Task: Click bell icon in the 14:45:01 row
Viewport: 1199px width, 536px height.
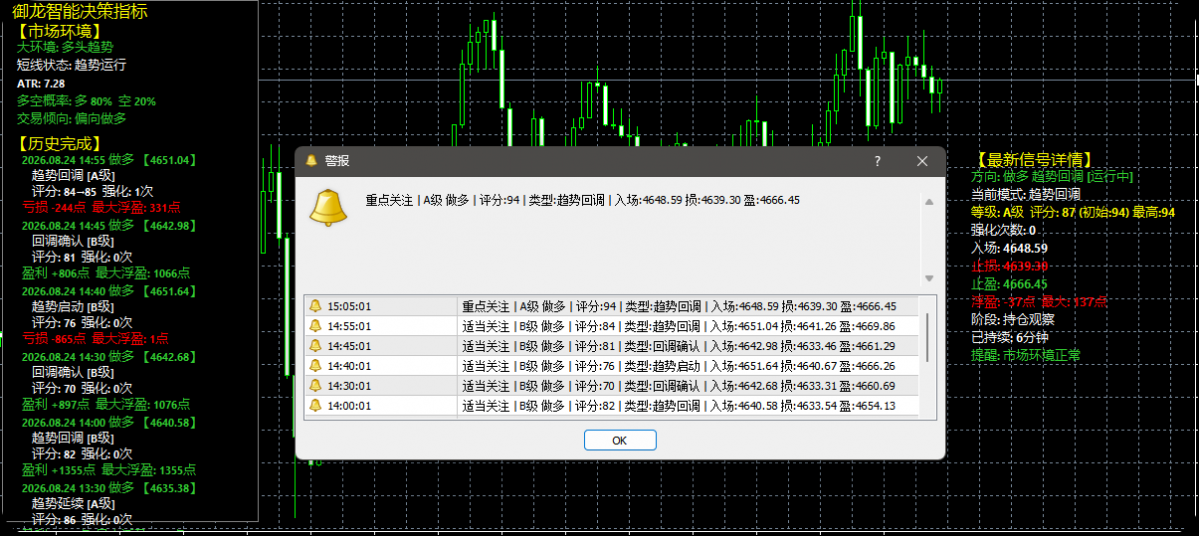Action: (x=315, y=346)
